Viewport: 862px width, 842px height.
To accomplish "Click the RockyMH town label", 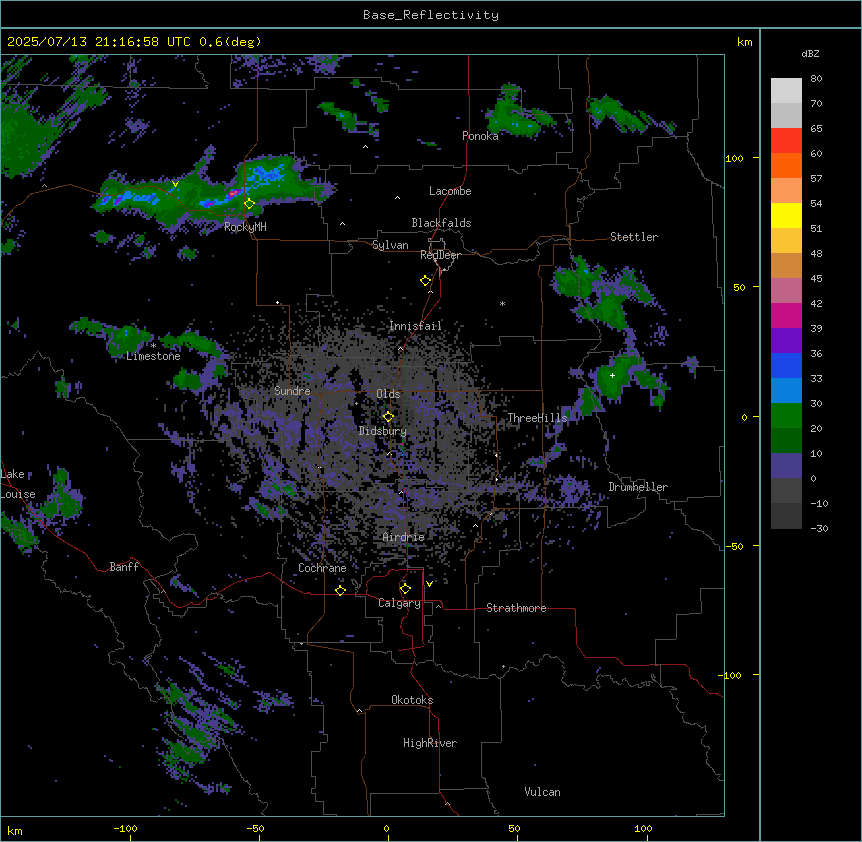I will pyautogui.click(x=245, y=227).
